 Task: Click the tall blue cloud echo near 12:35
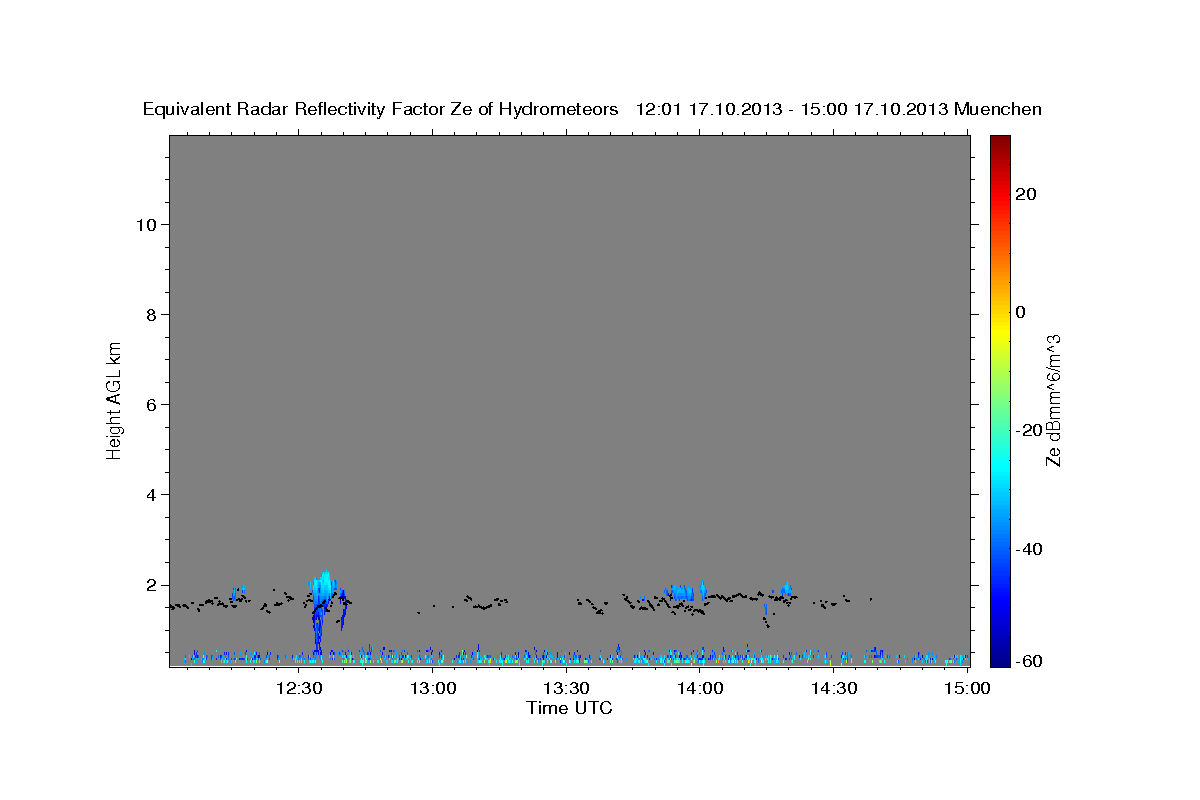[x=322, y=610]
